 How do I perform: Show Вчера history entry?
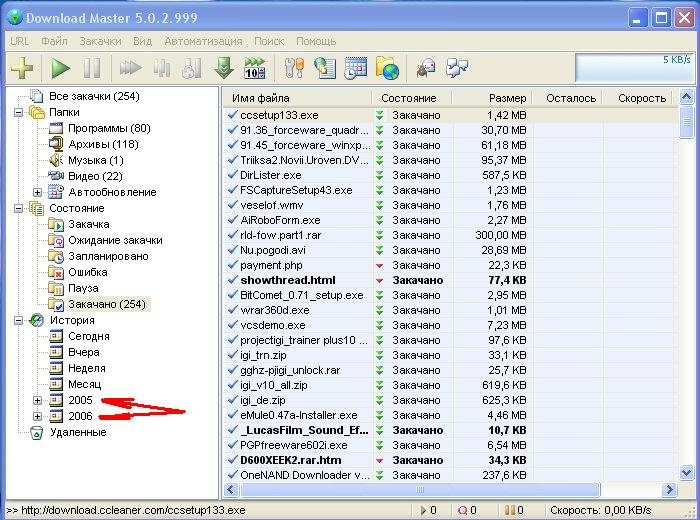tap(83, 353)
